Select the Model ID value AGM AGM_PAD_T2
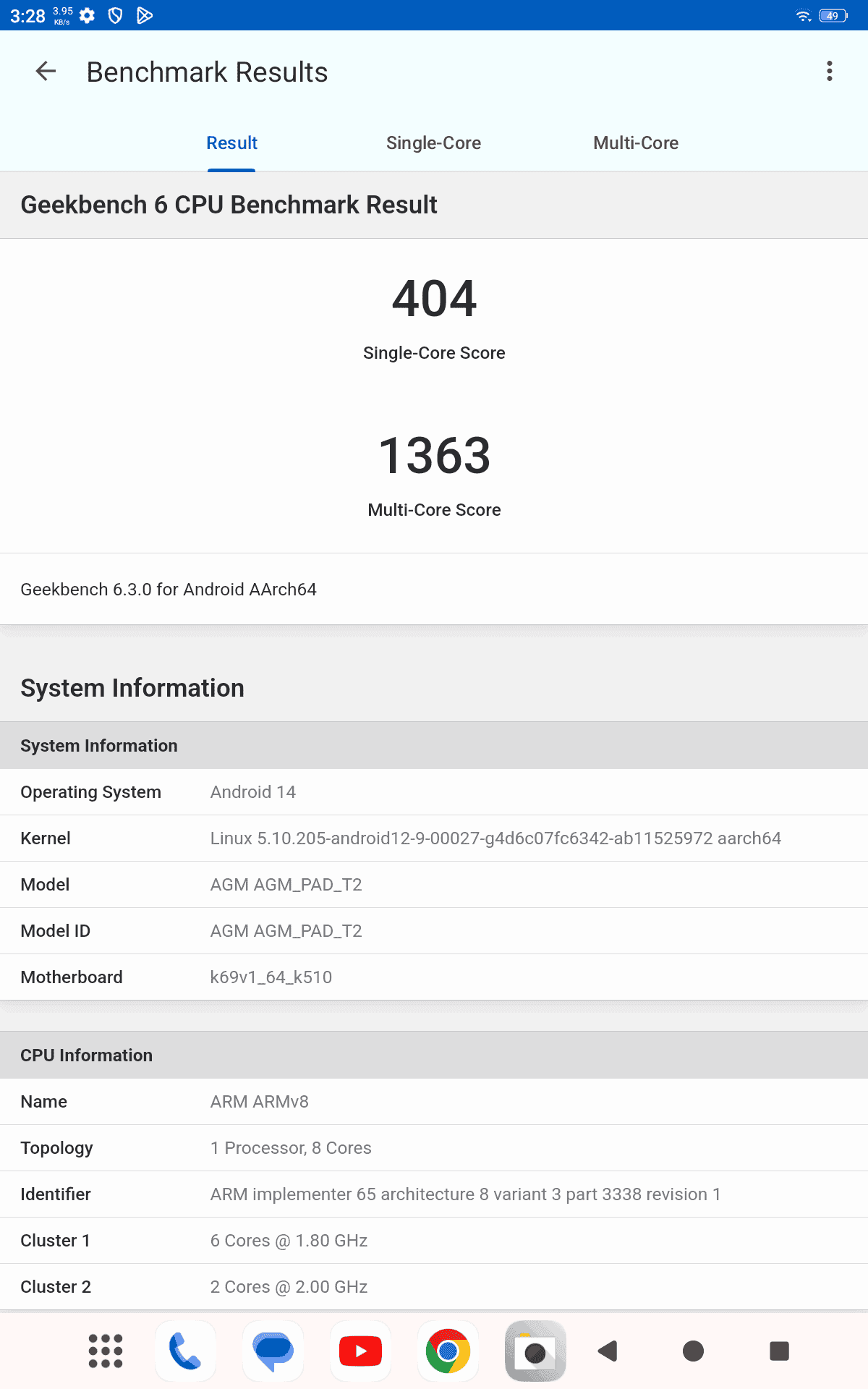 286,931
